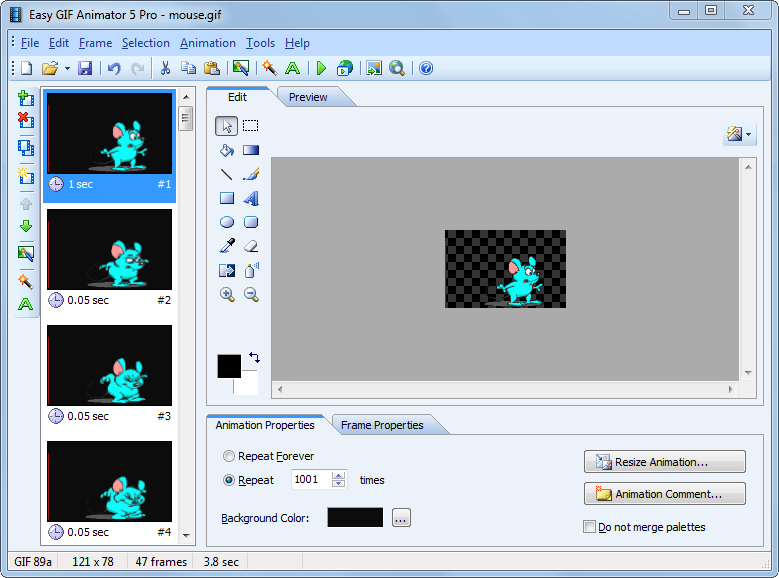Open the Animation menu
The image size is (779, 578).
(207, 43)
